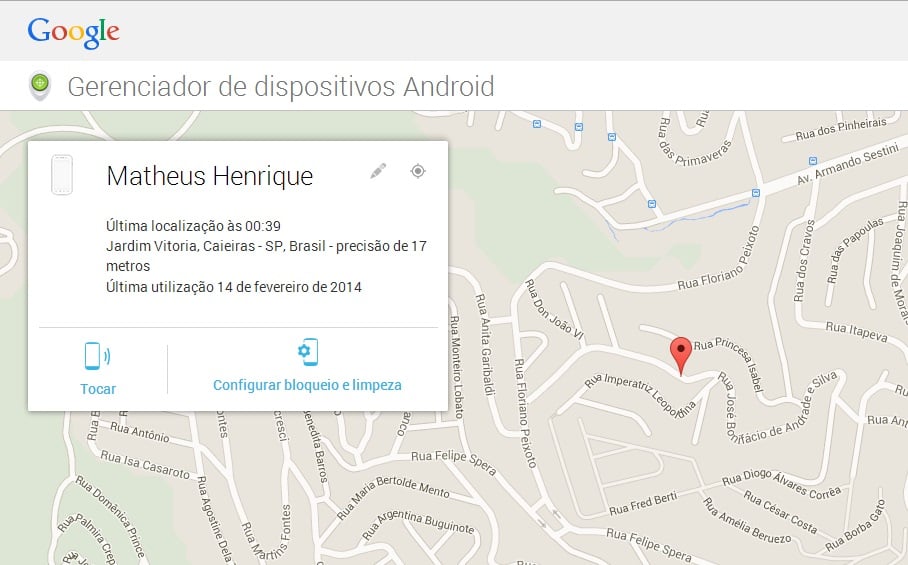Click the pencil icon to rename device

(x=378, y=171)
